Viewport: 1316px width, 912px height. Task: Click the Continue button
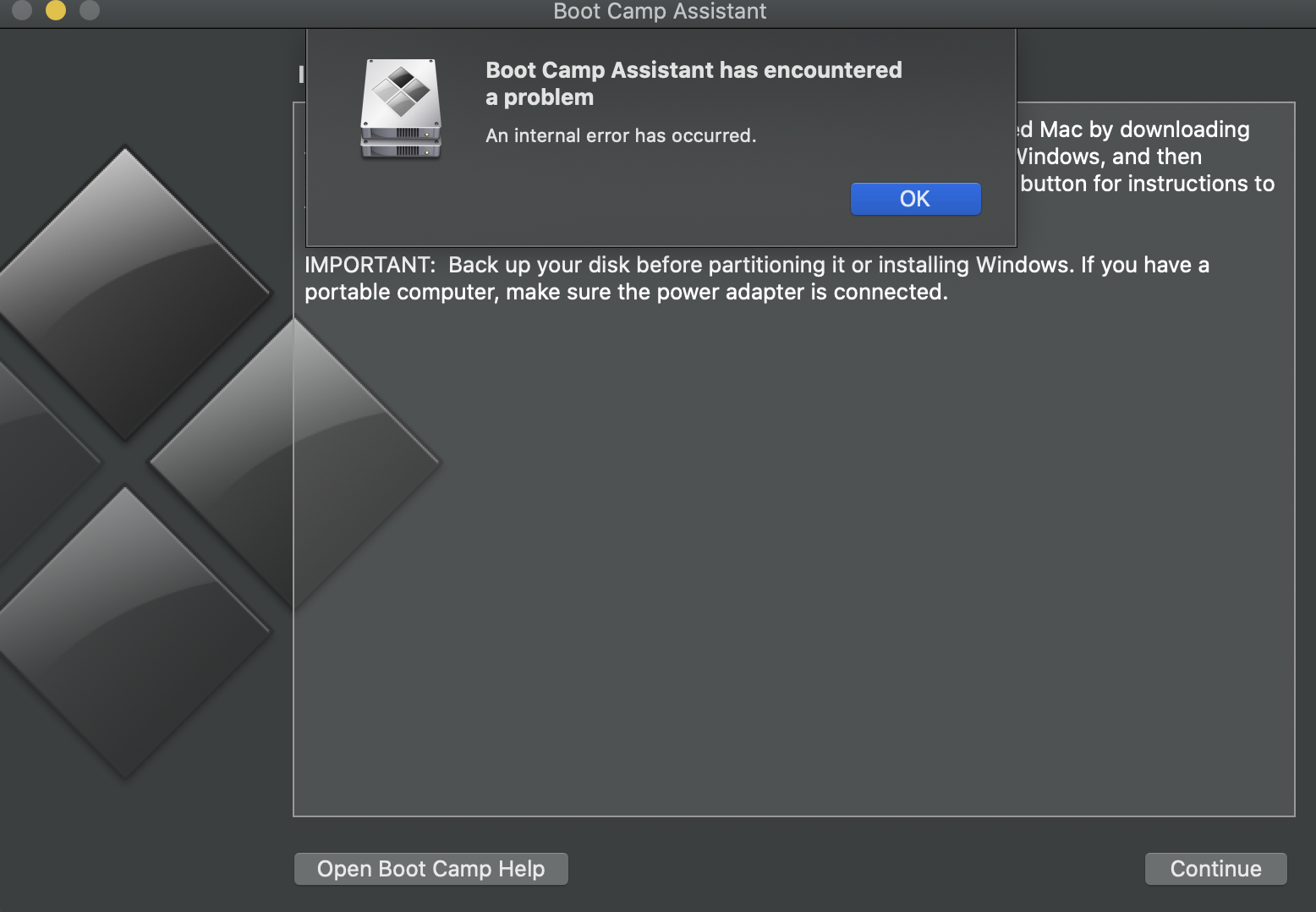pyautogui.click(x=1215, y=869)
